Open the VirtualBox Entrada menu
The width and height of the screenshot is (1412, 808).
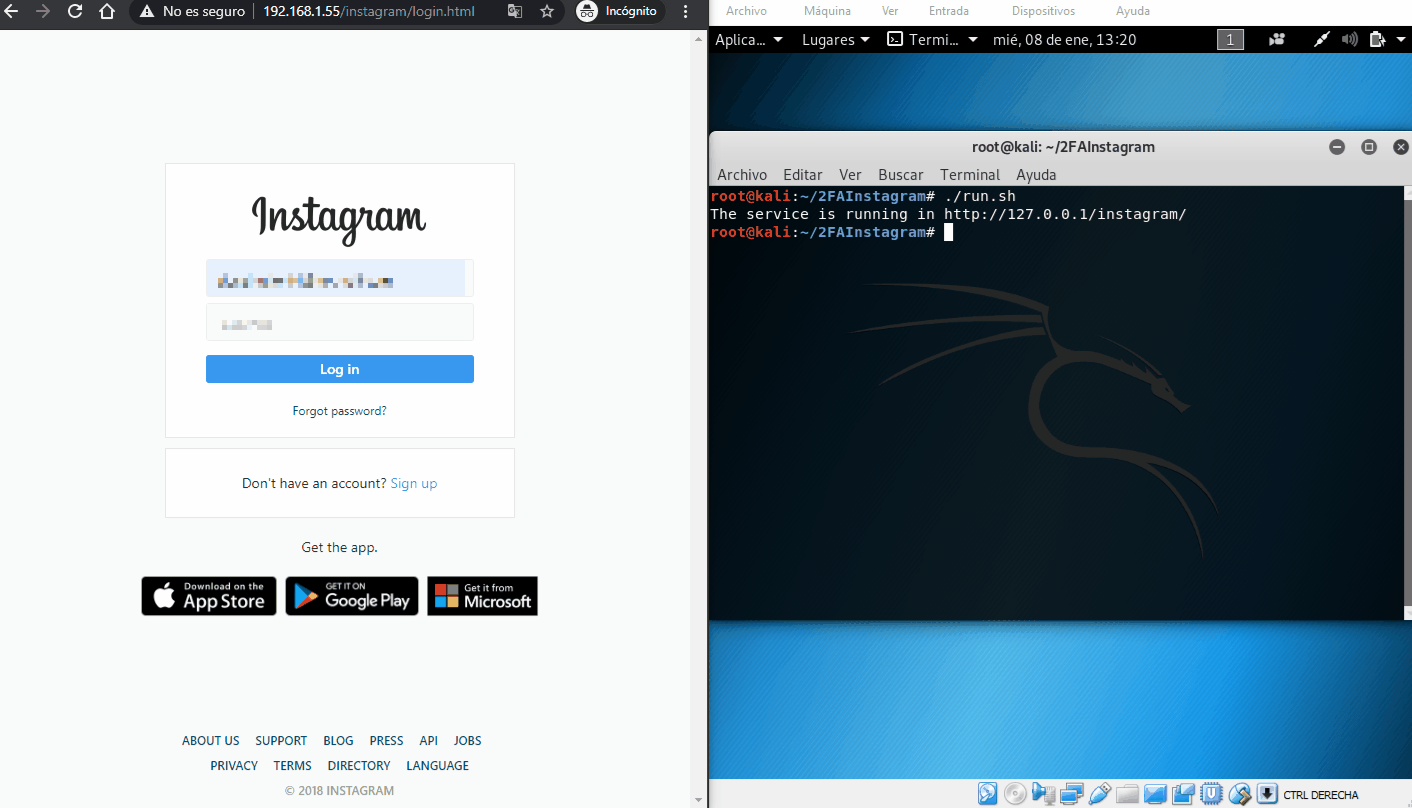(949, 11)
